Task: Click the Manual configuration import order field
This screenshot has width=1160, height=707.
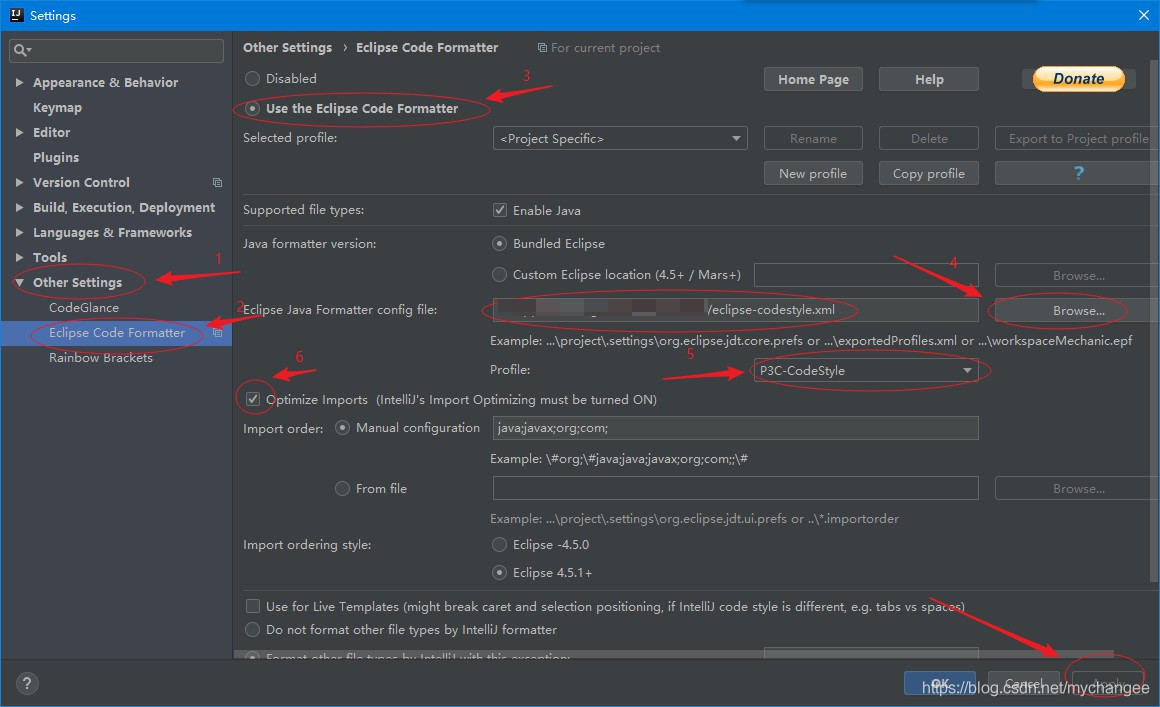Action: tap(735, 428)
